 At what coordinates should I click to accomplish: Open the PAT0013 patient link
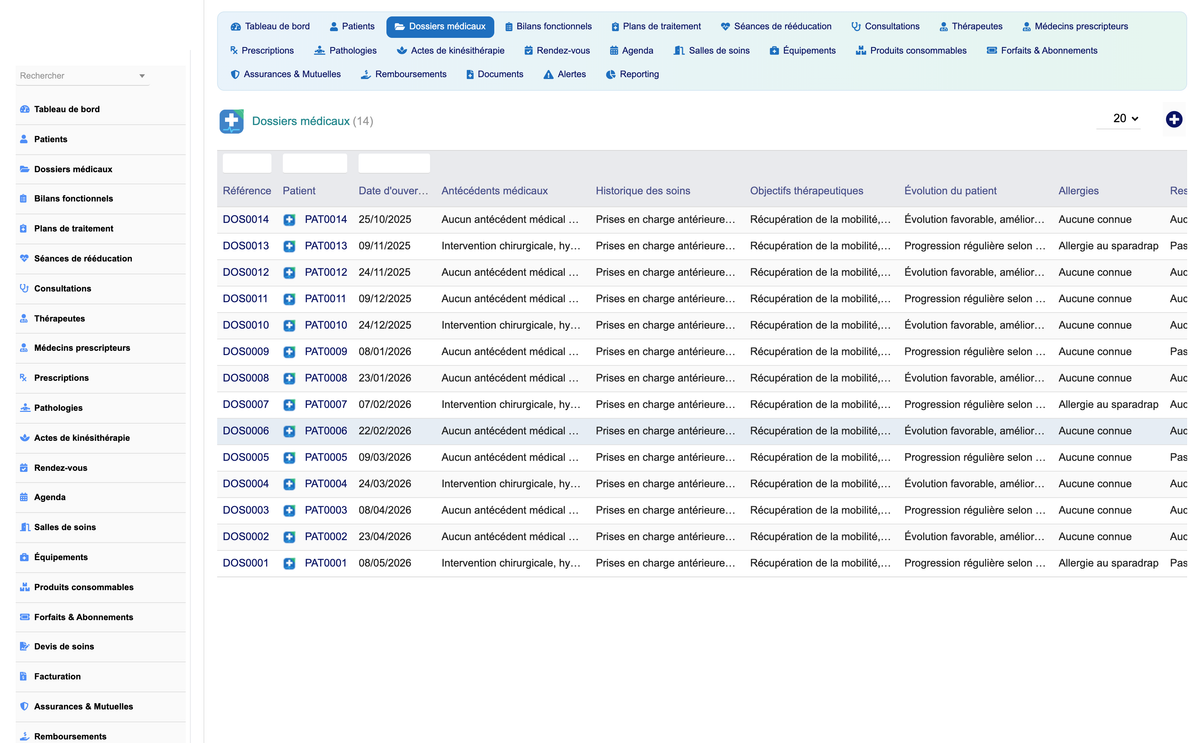click(326, 246)
